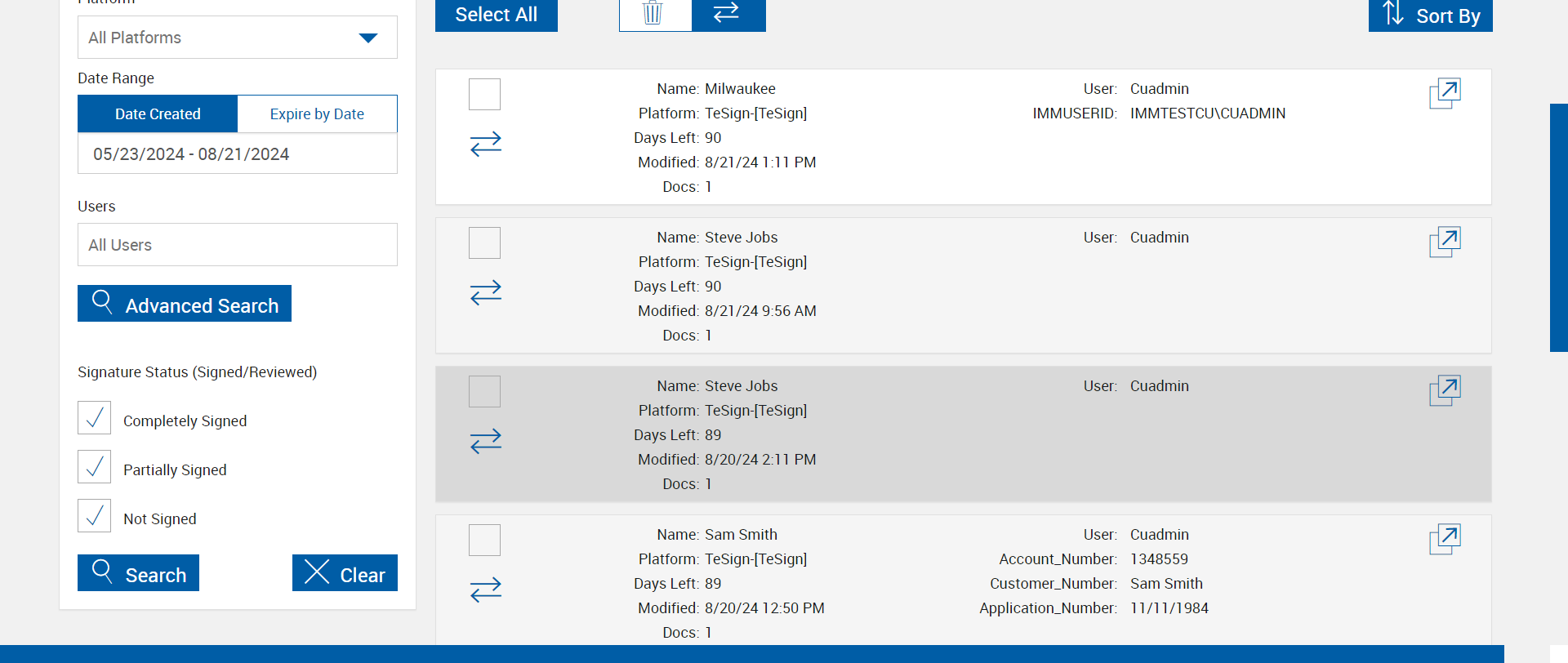Screen dimensions: 1568x663
Task: Switch to Expire by Date tab
Action: [317, 114]
